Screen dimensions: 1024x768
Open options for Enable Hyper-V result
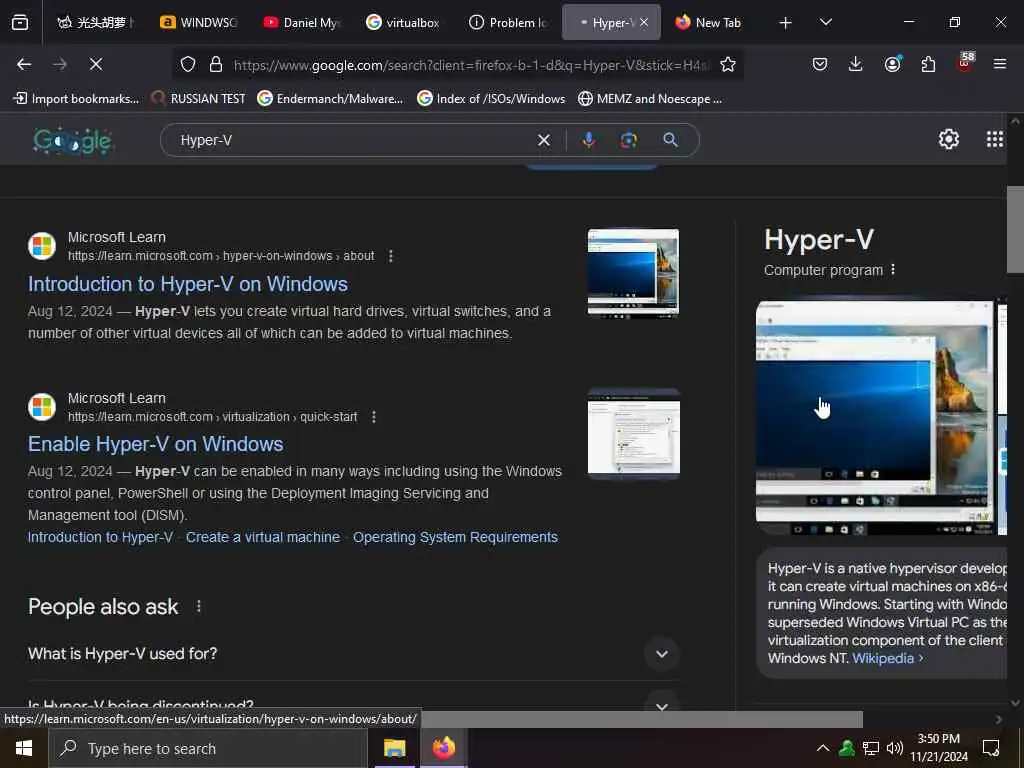click(x=374, y=417)
